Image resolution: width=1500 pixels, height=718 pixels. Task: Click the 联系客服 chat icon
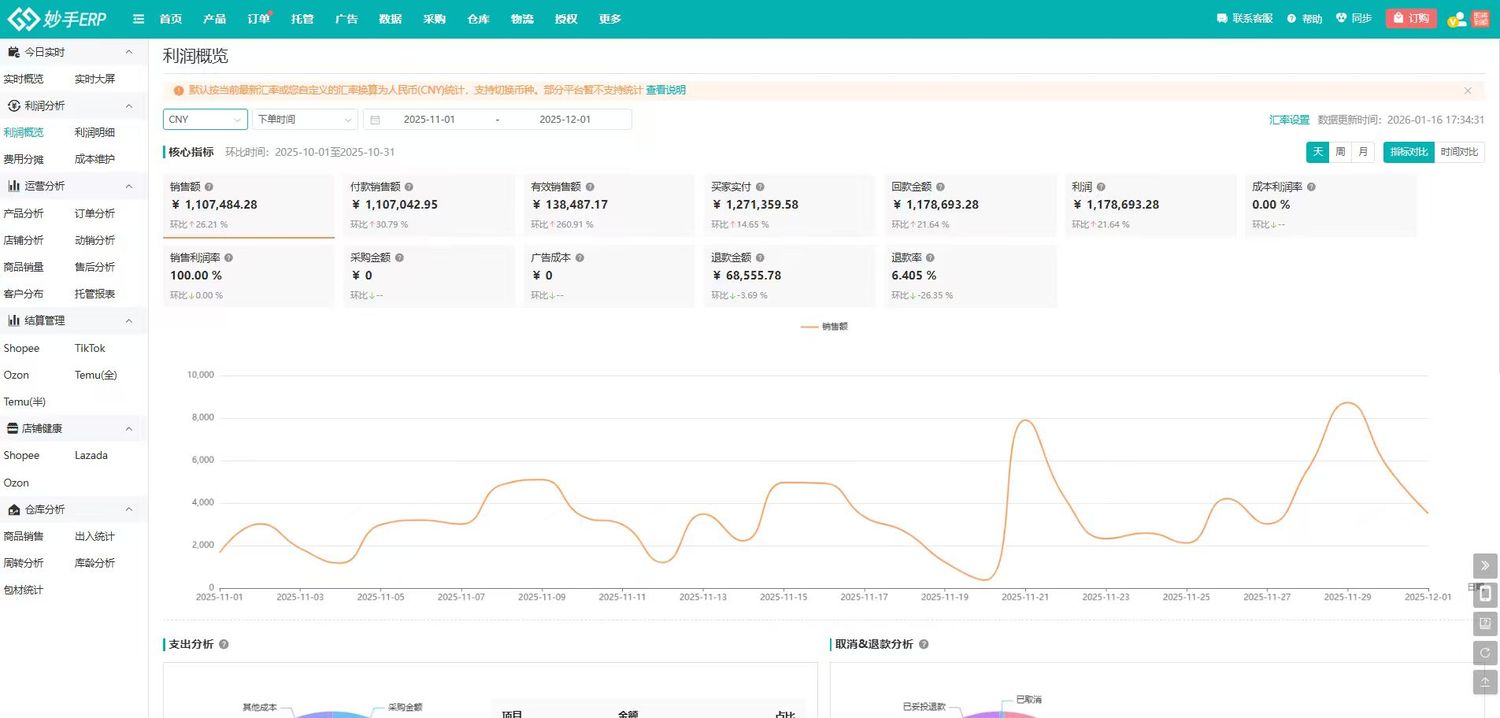1221,19
